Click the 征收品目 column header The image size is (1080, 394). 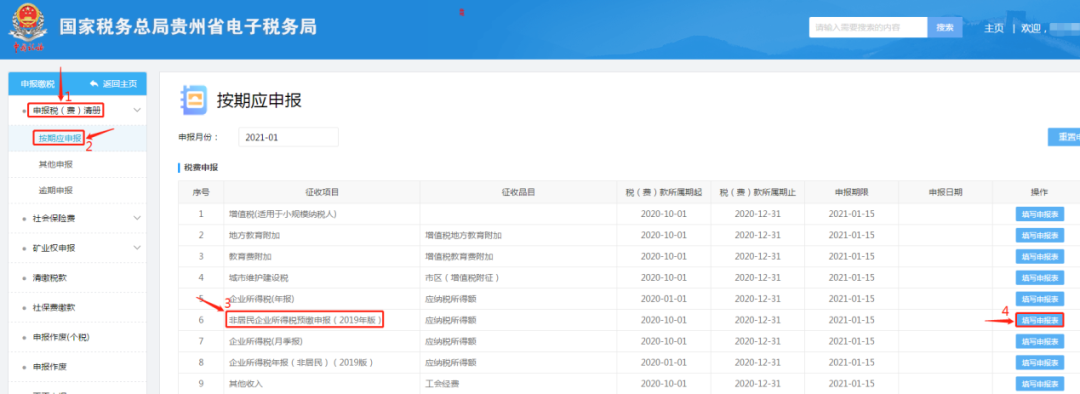tap(519, 192)
